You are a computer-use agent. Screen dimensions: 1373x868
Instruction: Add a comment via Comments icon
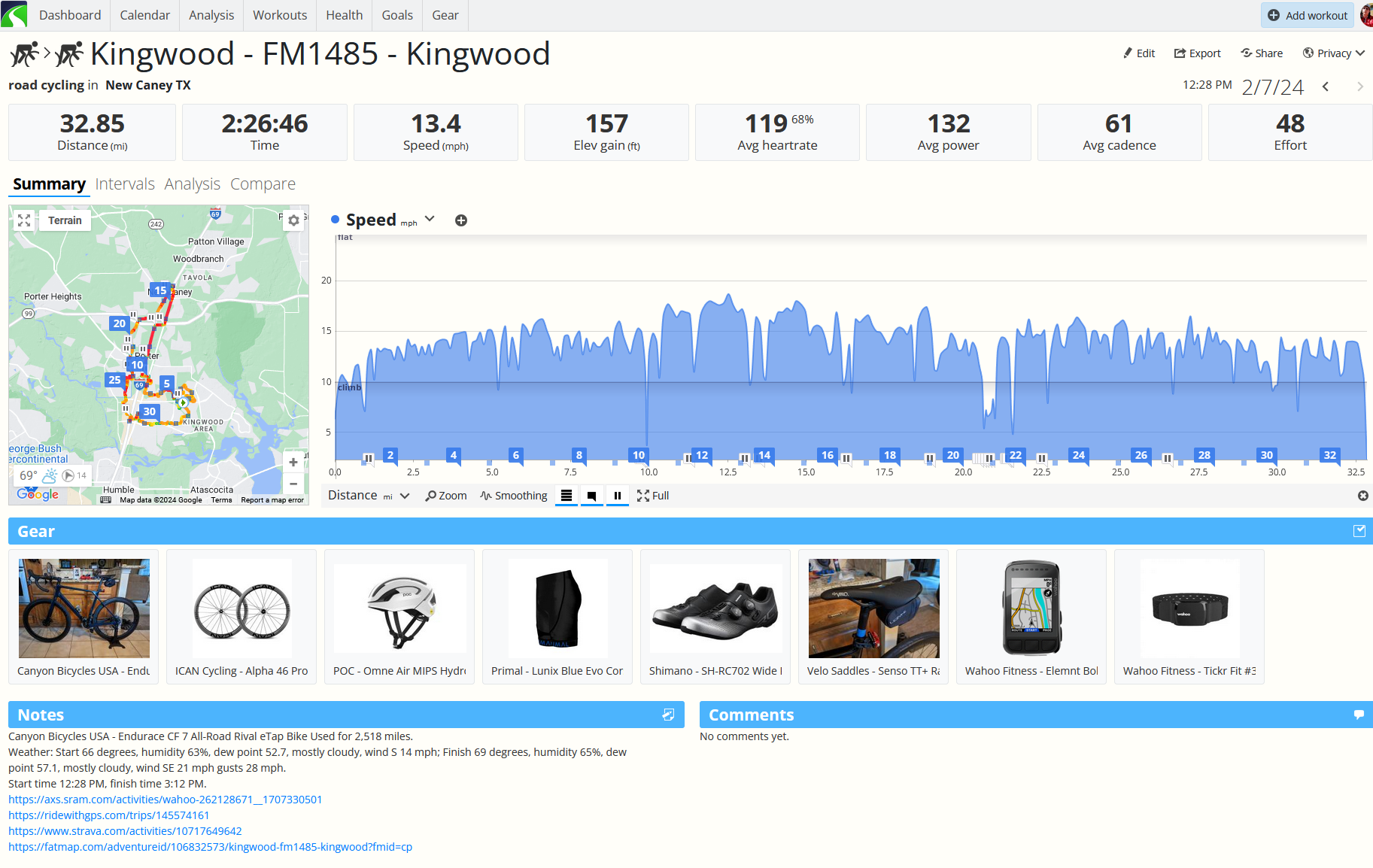1359,715
